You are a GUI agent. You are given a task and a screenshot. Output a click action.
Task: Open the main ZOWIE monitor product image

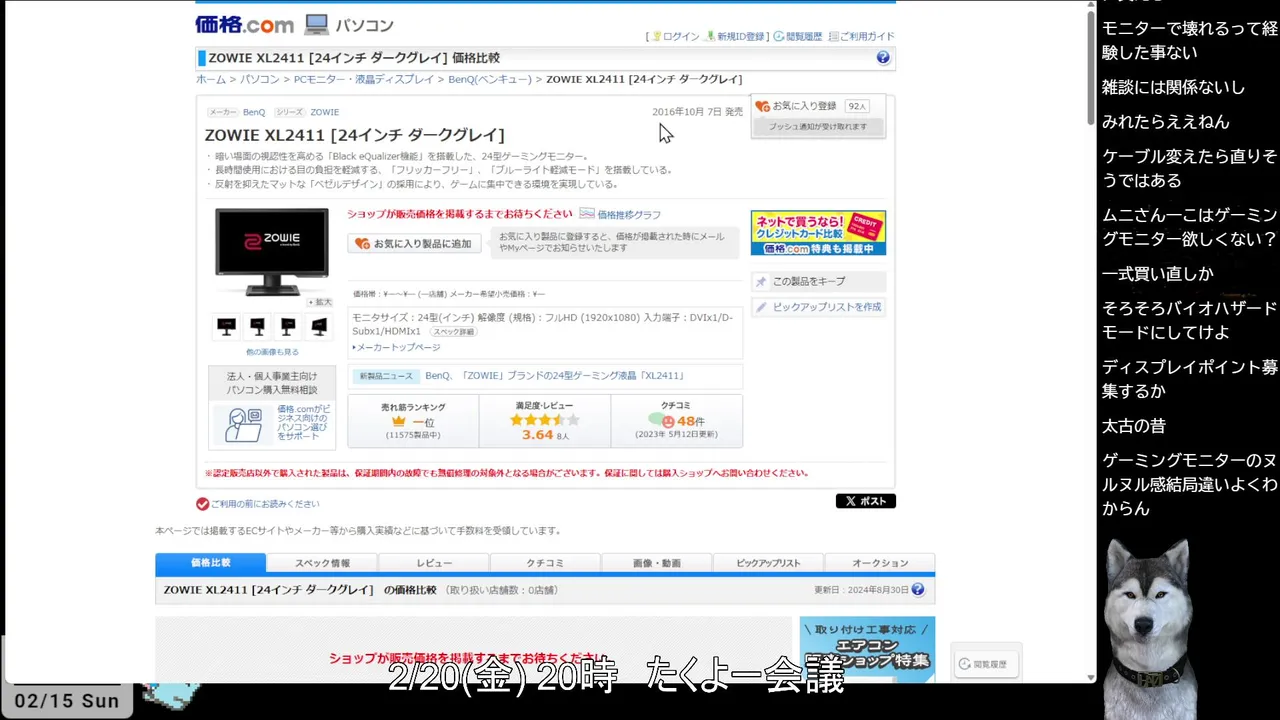pos(272,250)
